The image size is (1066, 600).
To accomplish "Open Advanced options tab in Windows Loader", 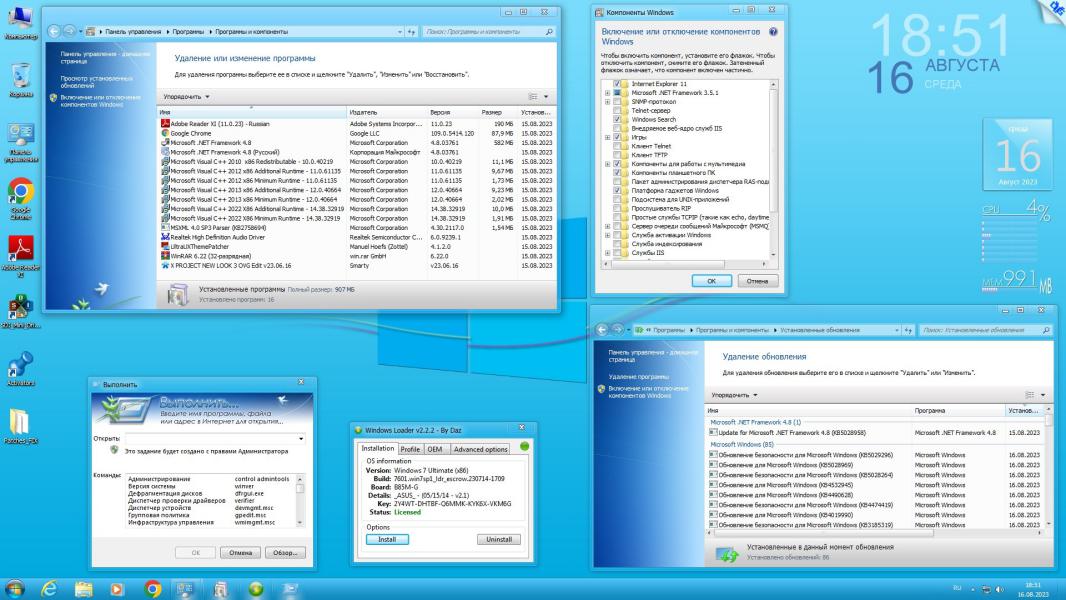I will 481,449.
